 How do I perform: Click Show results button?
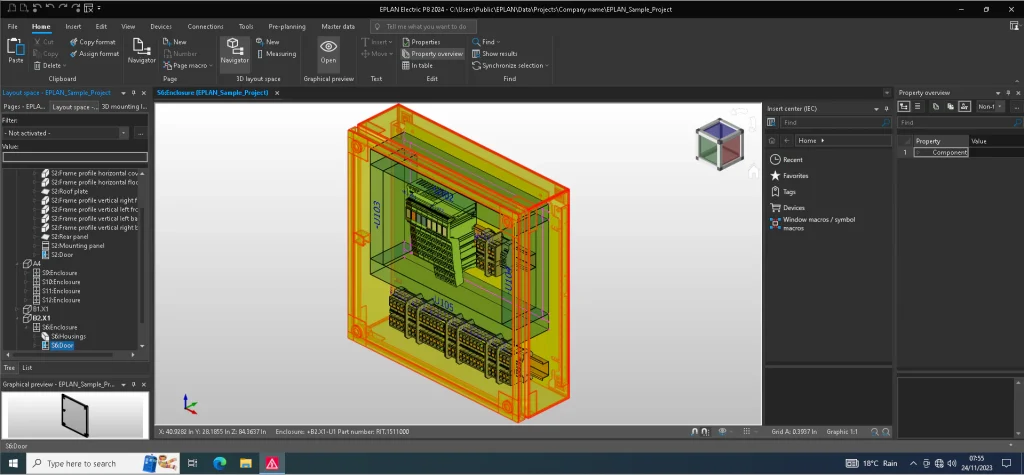pos(498,54)
